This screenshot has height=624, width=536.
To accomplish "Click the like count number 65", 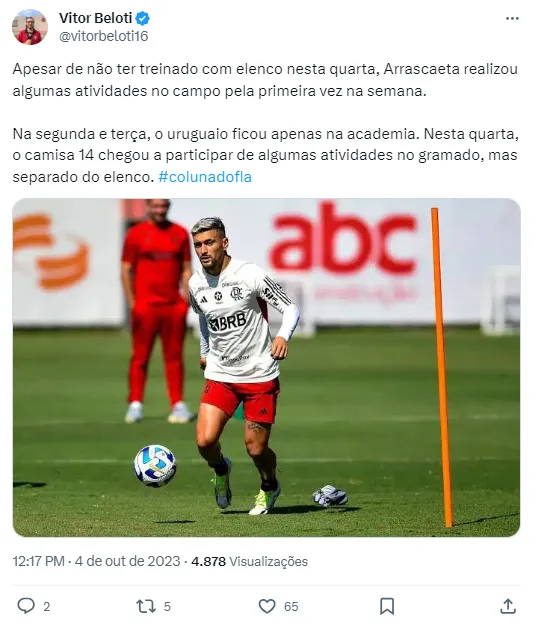I will tap(291, 606).
